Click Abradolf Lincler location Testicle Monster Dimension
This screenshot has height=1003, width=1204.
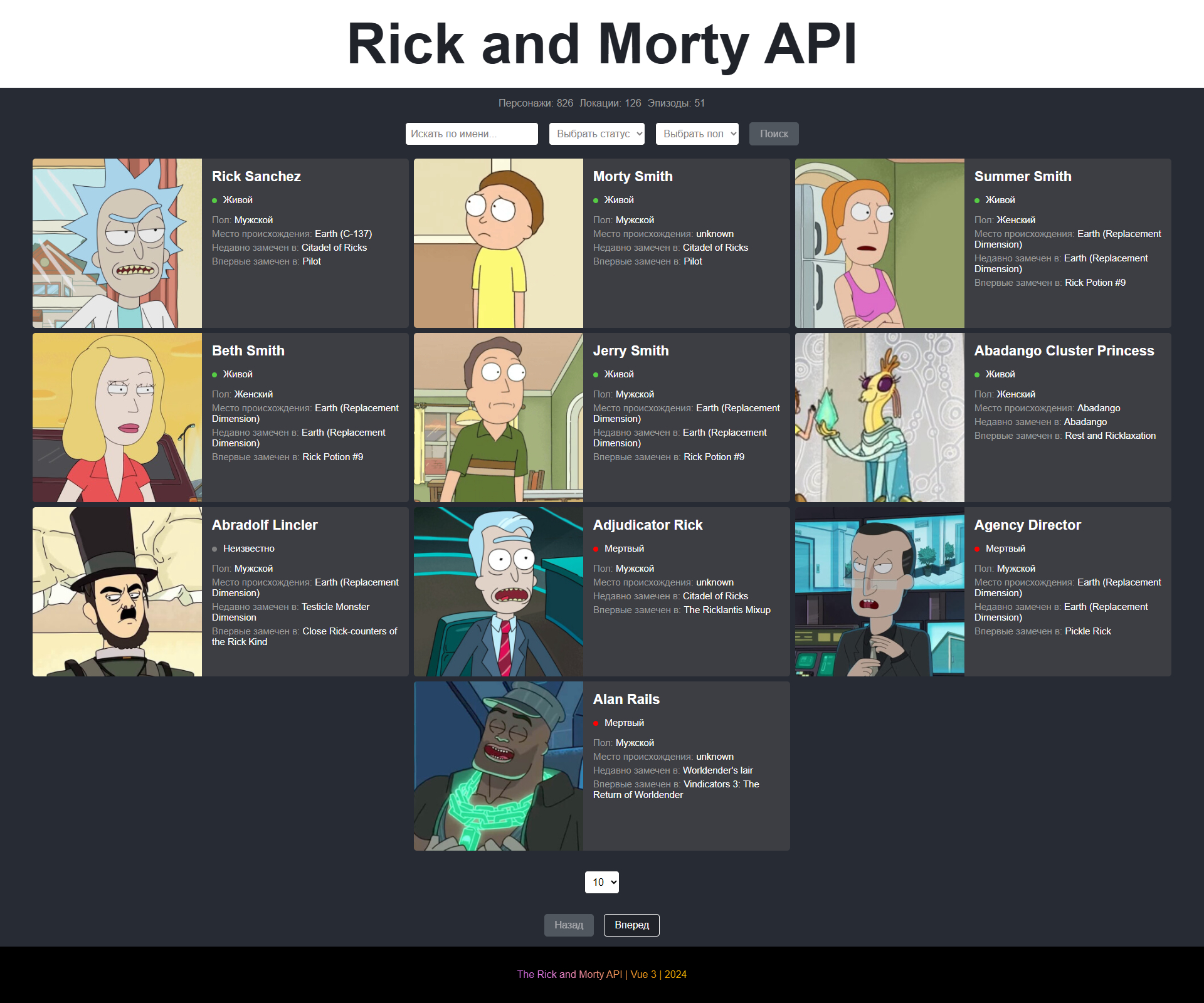[291, 612]
